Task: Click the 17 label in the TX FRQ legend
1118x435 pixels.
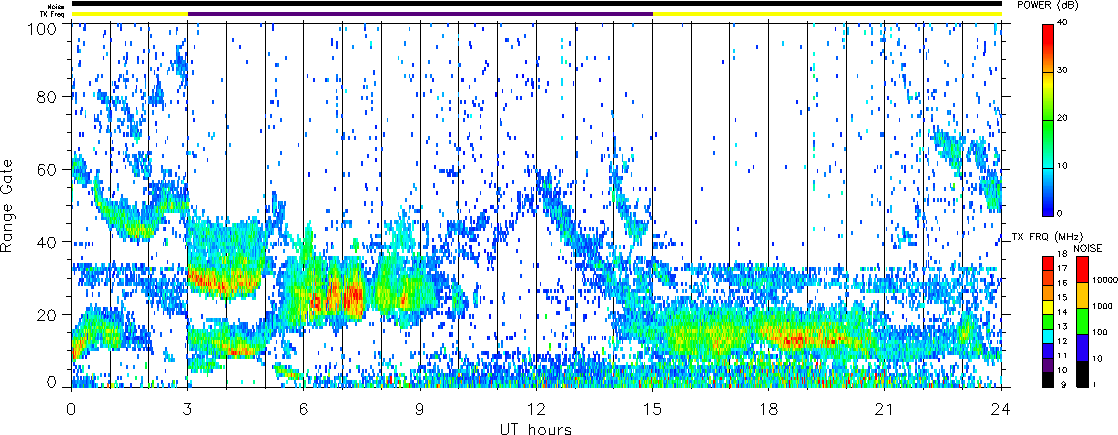Action: 1061,269
